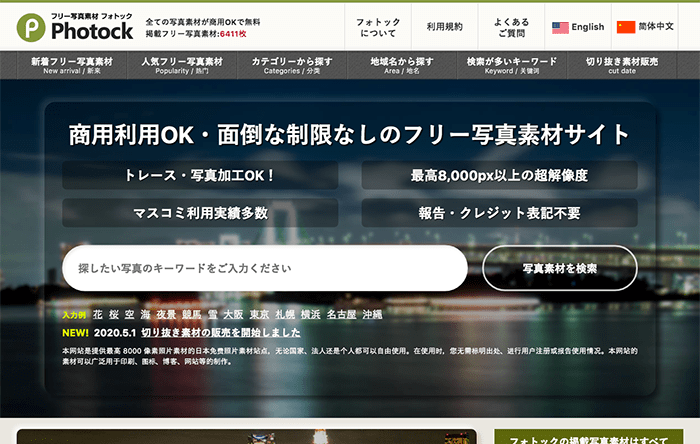Select the 桜 example keyword
Screen dimensions: 700x444
click(114, 315)
